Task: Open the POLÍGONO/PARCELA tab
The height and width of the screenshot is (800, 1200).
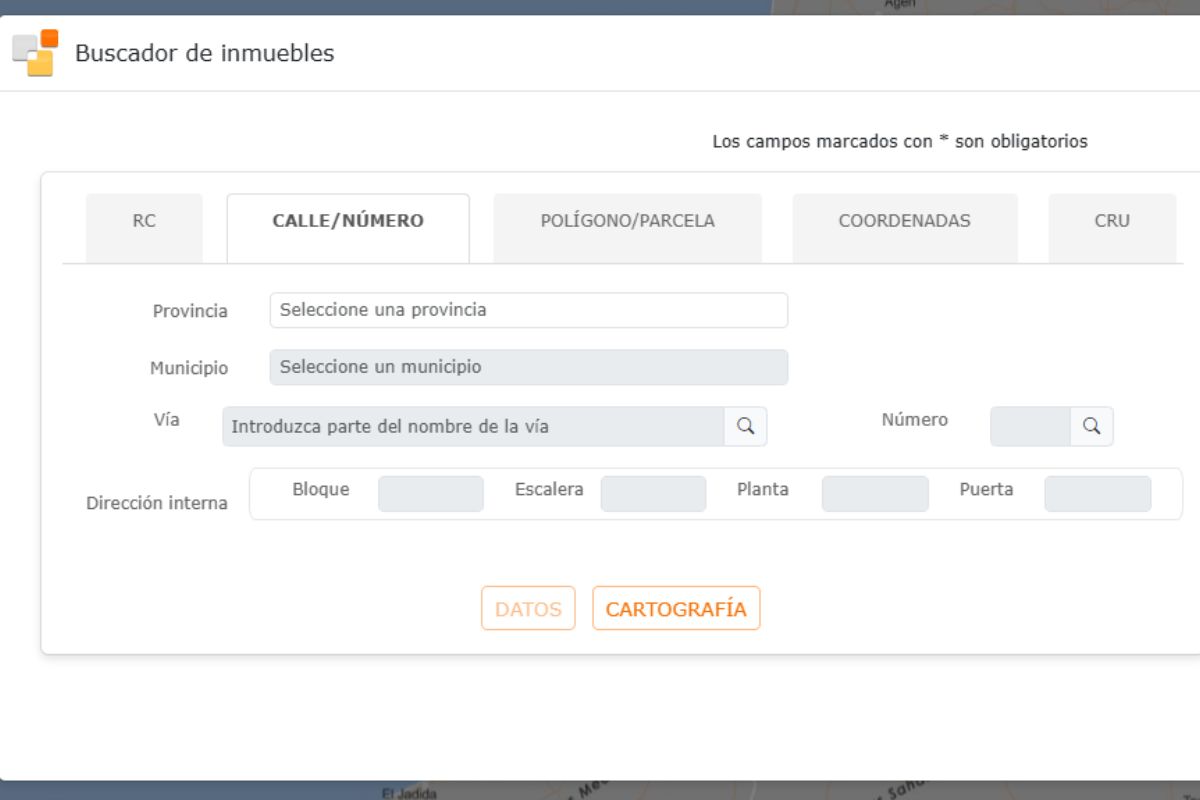Action: (627, 228)
